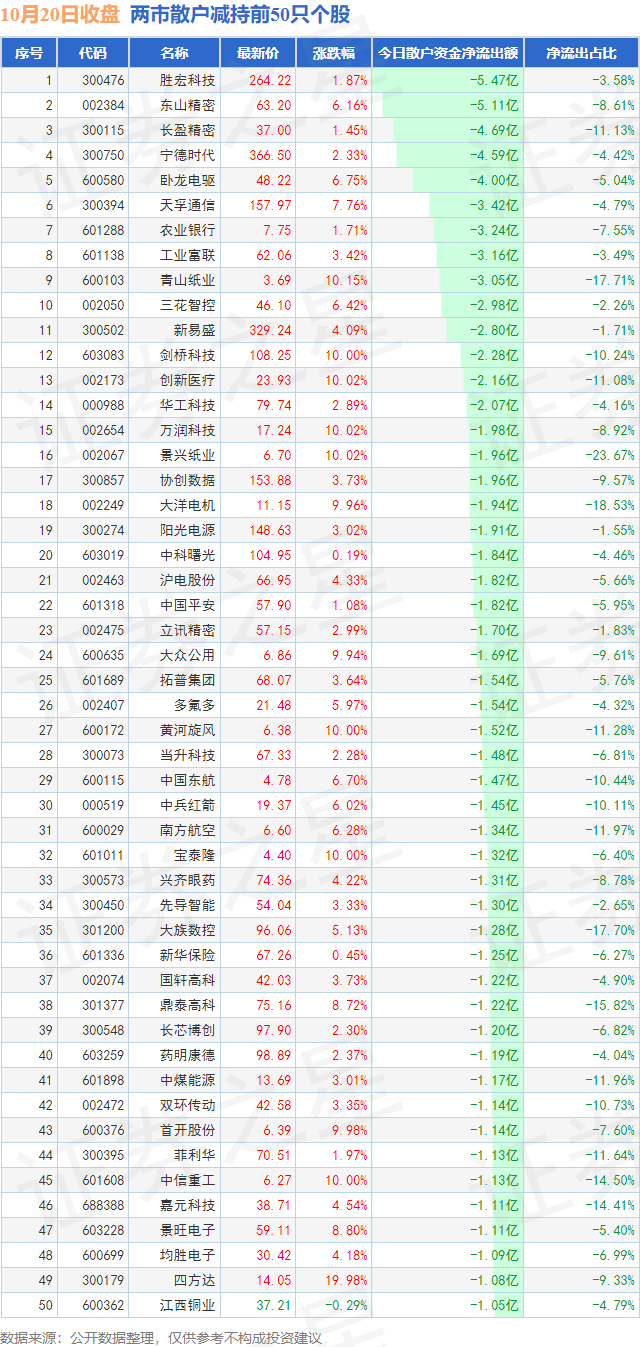This screenshot has width=640, height=1347.
Task: Click the 名称 column header
Action: pos(174,53)
